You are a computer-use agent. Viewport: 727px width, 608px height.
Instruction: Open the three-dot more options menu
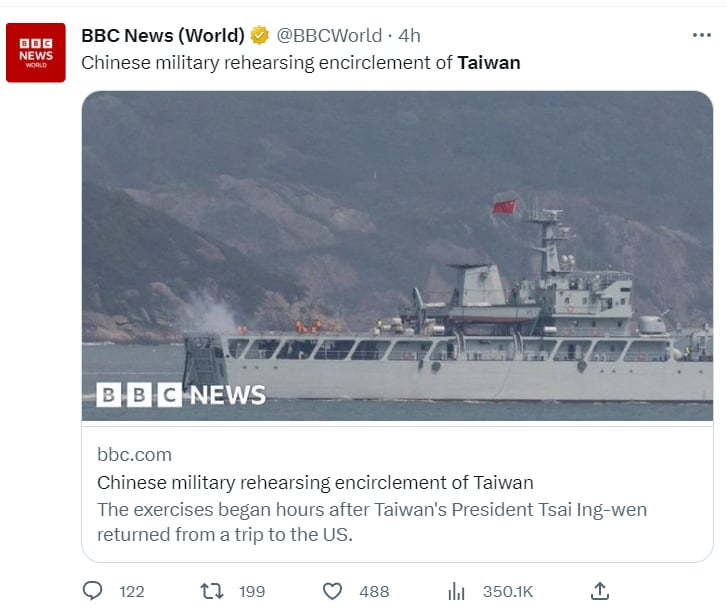point(701,35)
